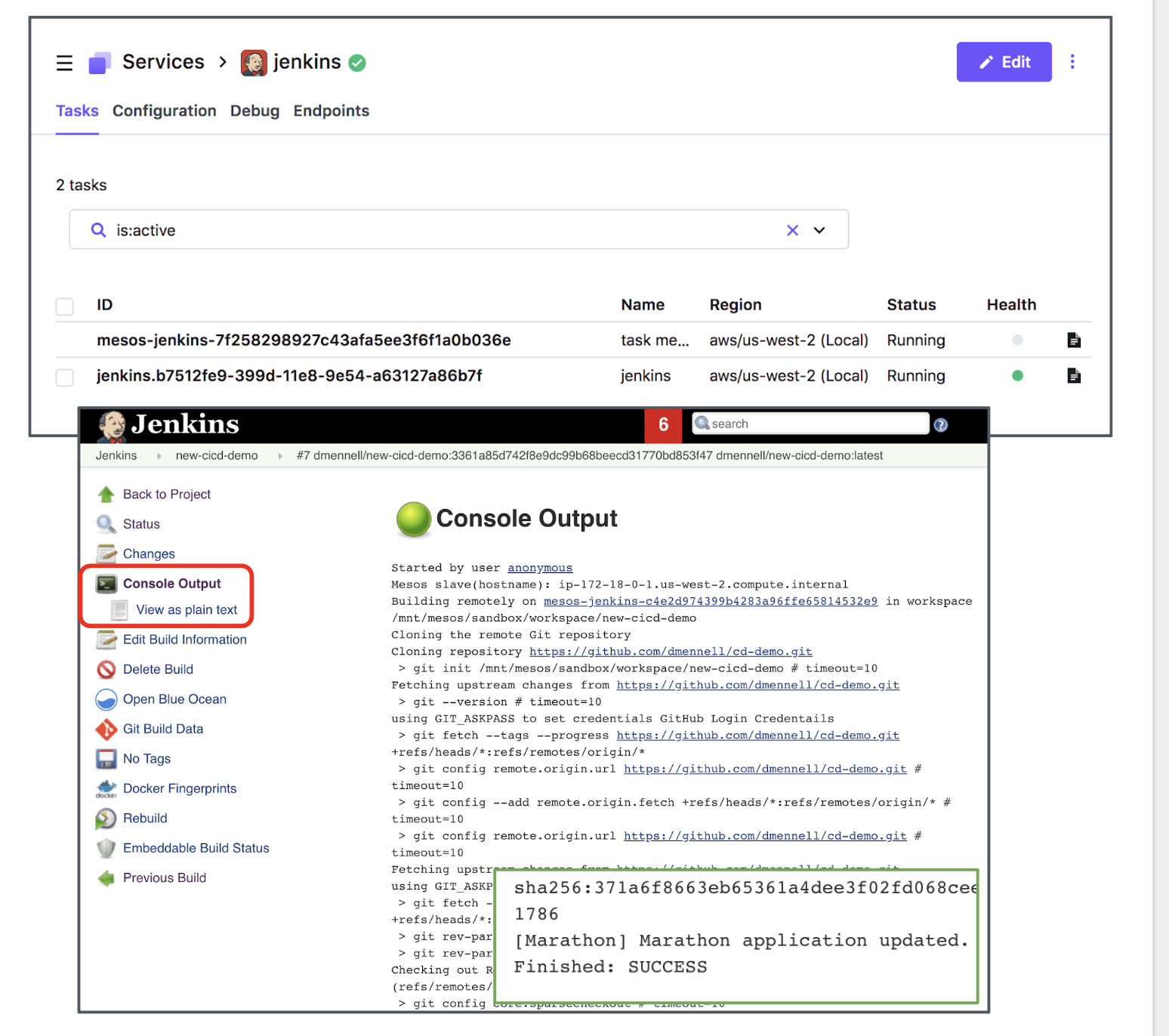The height and width of the screenshot is (1036, 1169).
Task: Open the hamburger sidebar menu
Action: tap(64, 63)
